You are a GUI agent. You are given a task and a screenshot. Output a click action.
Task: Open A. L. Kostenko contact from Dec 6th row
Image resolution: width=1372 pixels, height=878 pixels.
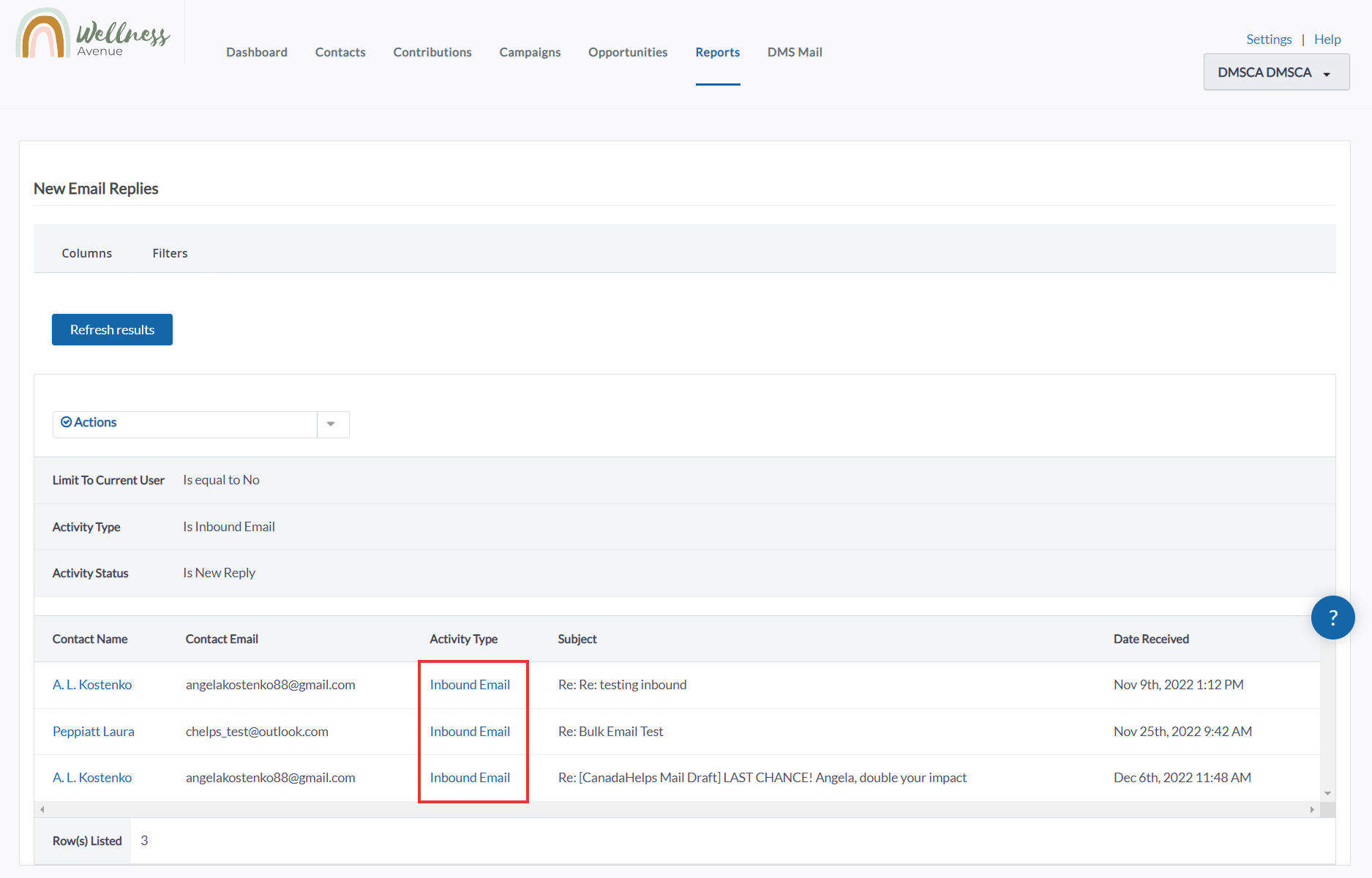pos(92,778)
